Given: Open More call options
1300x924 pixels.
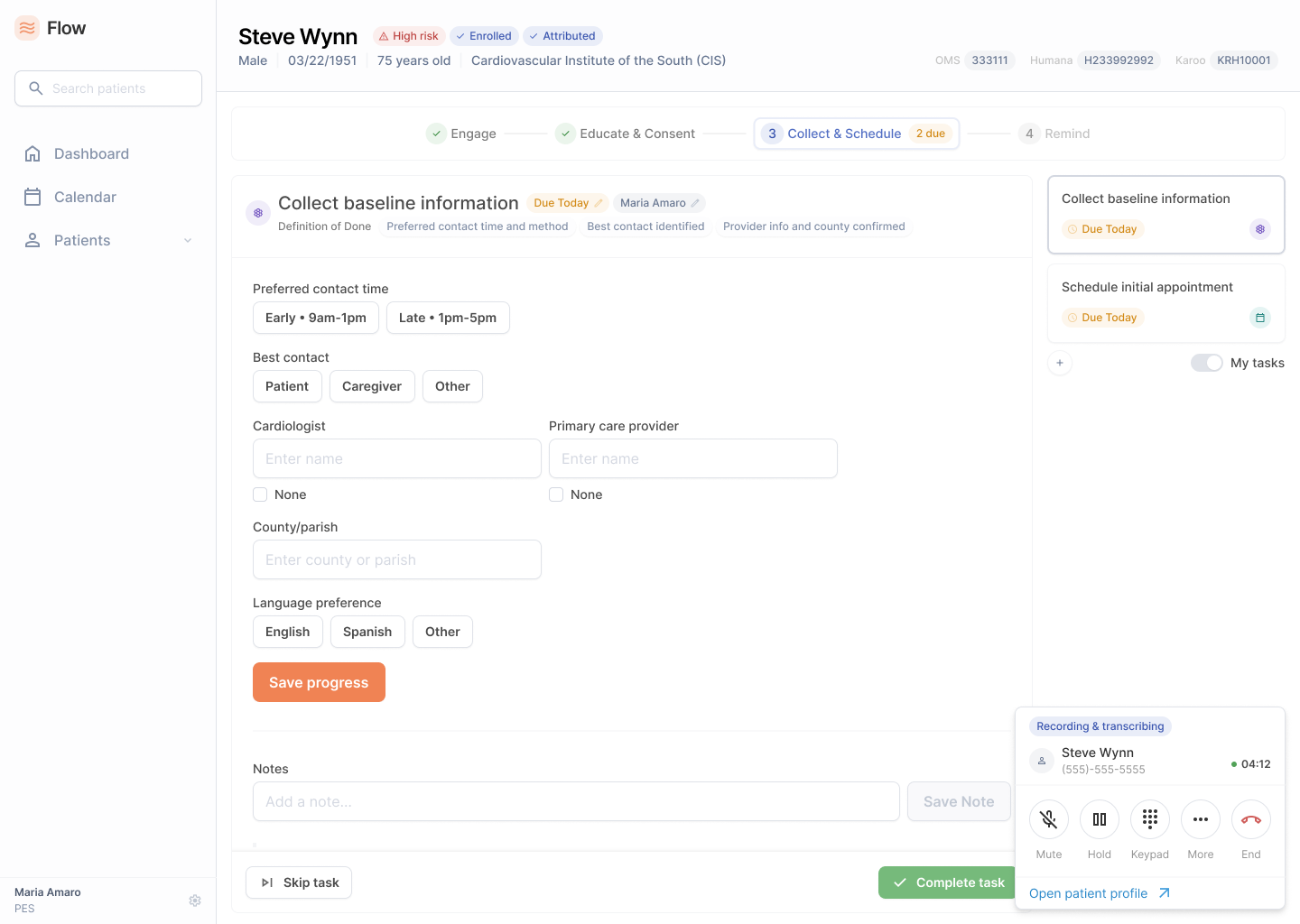Looking at the screenshot, I should click(x=1201, y=819).
